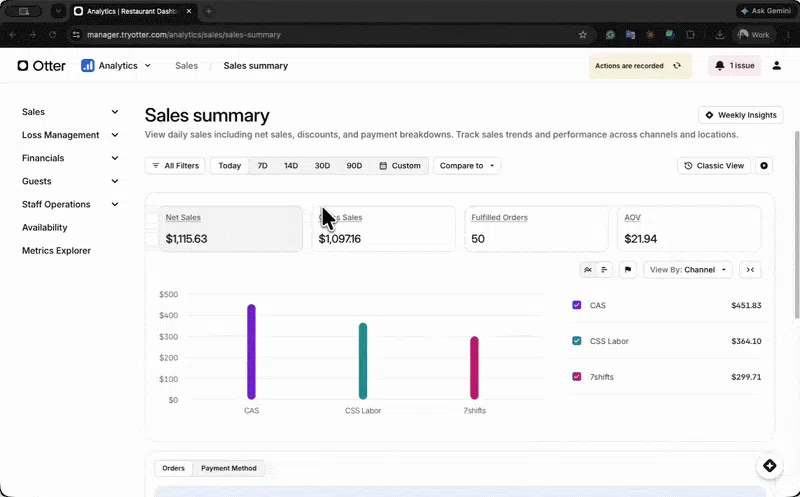
Task: Uncheck the CSS Labor channel checkbox
Action: click(x=577, y=341)
